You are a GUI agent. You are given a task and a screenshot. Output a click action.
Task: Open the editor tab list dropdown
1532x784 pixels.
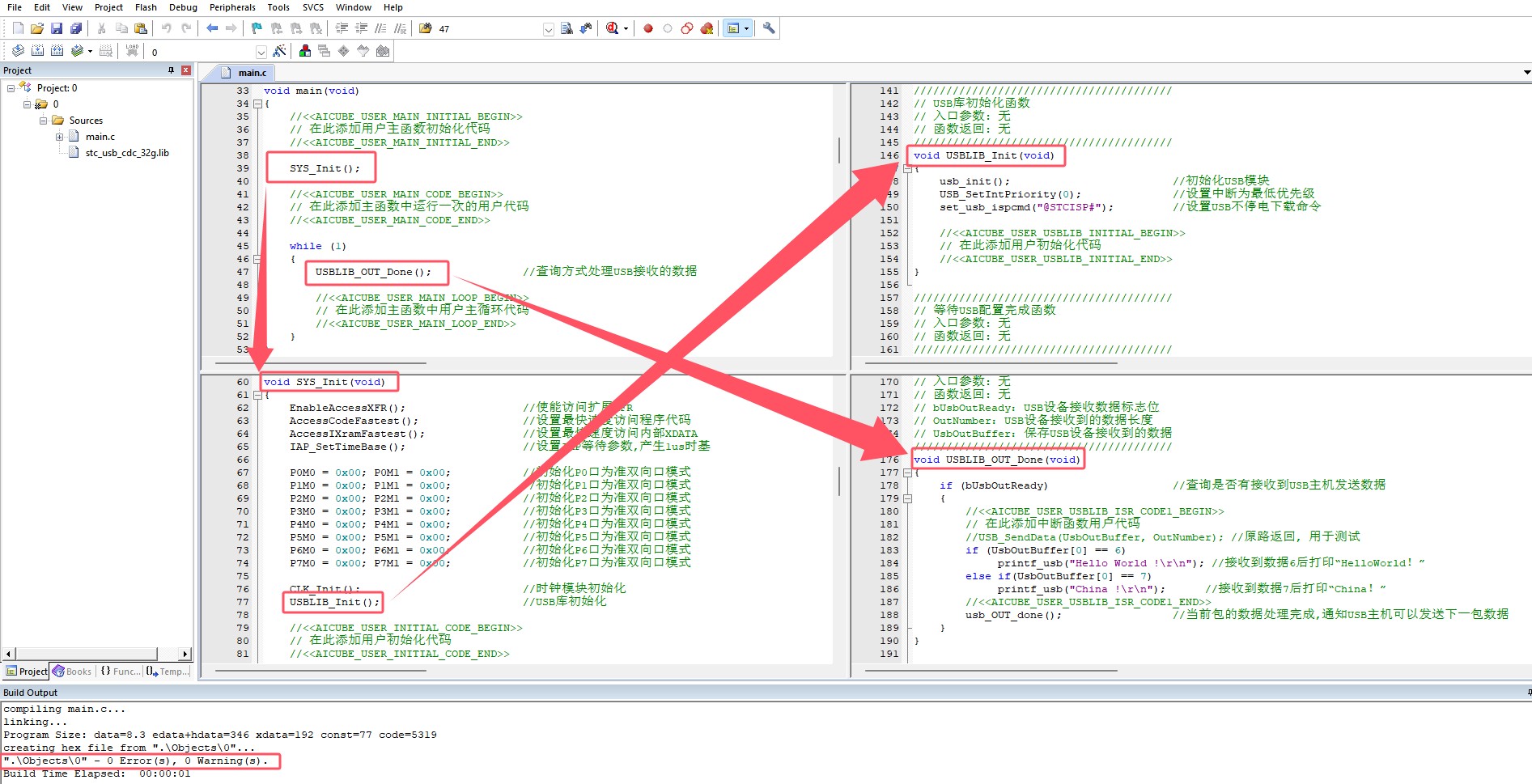1526,73
